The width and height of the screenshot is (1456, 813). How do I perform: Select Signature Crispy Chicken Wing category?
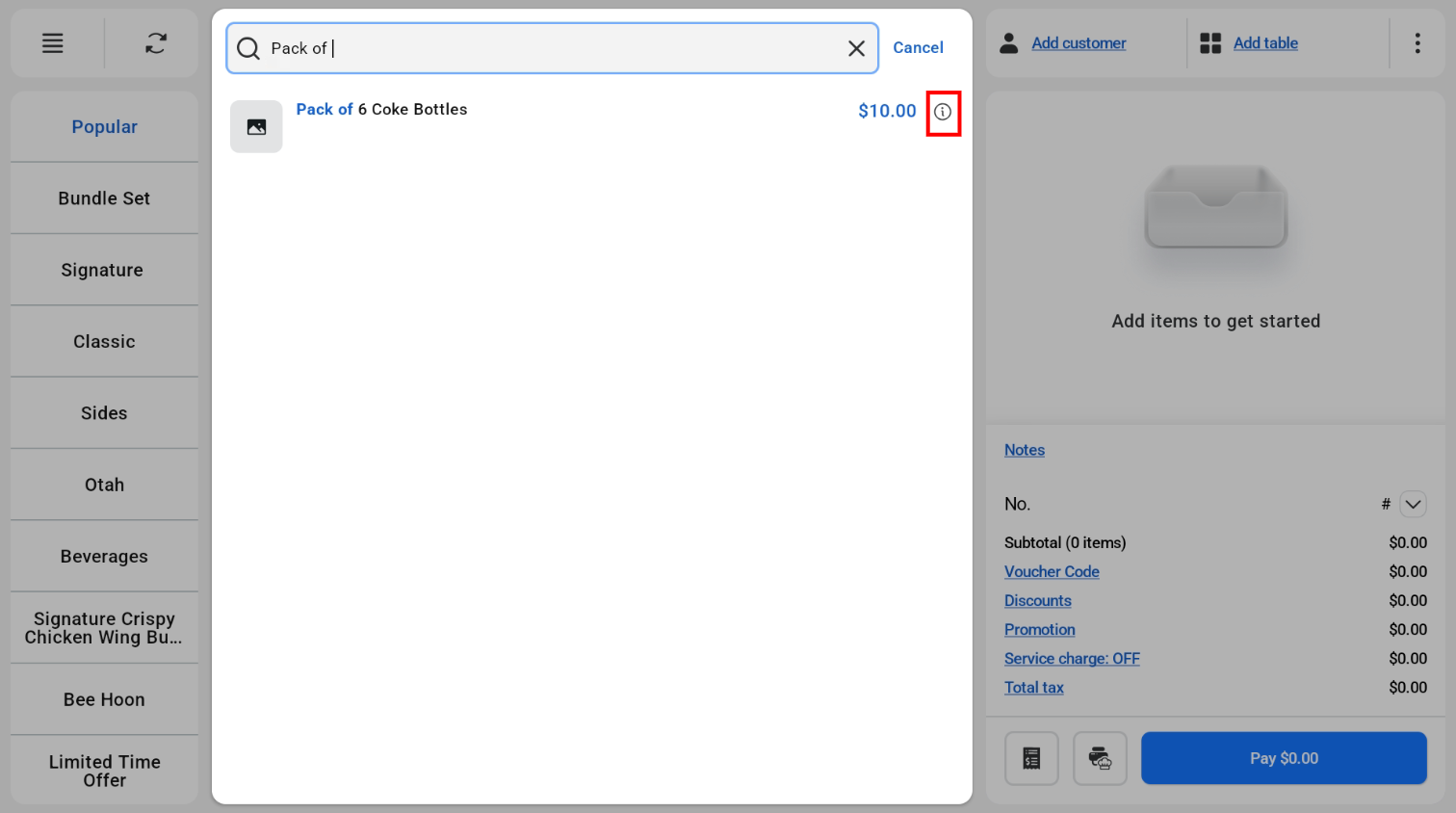click(x=104, y=628)
